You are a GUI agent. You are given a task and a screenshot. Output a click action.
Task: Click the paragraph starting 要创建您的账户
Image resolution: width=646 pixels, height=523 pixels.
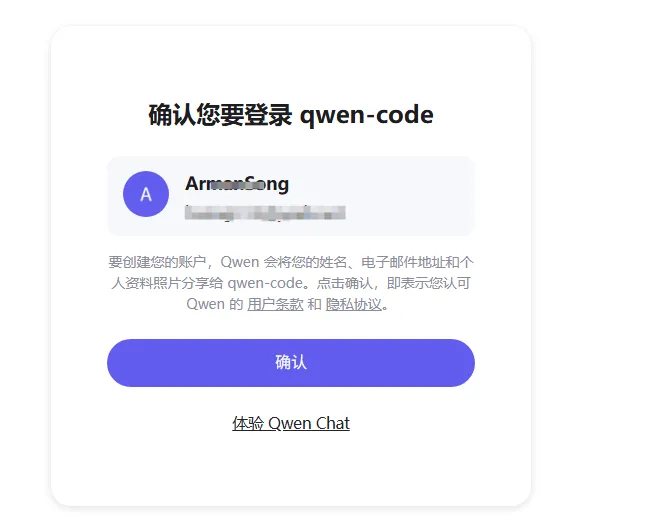tap(291, 283)
